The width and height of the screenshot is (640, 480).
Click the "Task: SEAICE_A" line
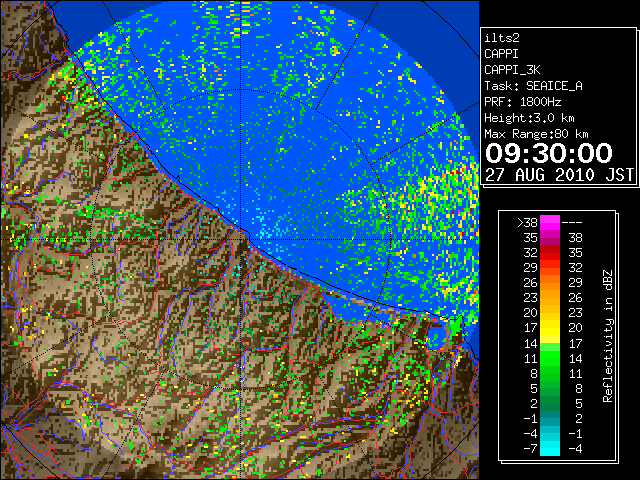[x=533, y=86]
